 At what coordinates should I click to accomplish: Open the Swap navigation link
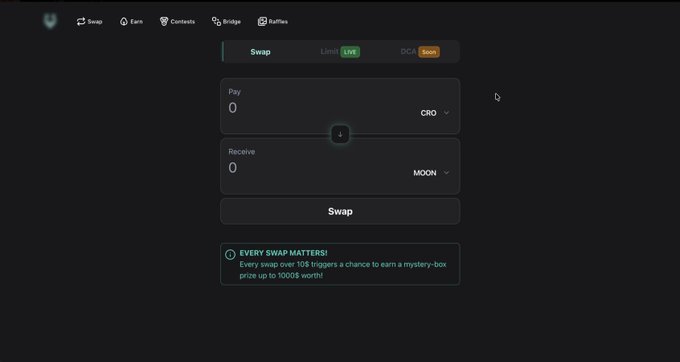(x=89, y=22)
